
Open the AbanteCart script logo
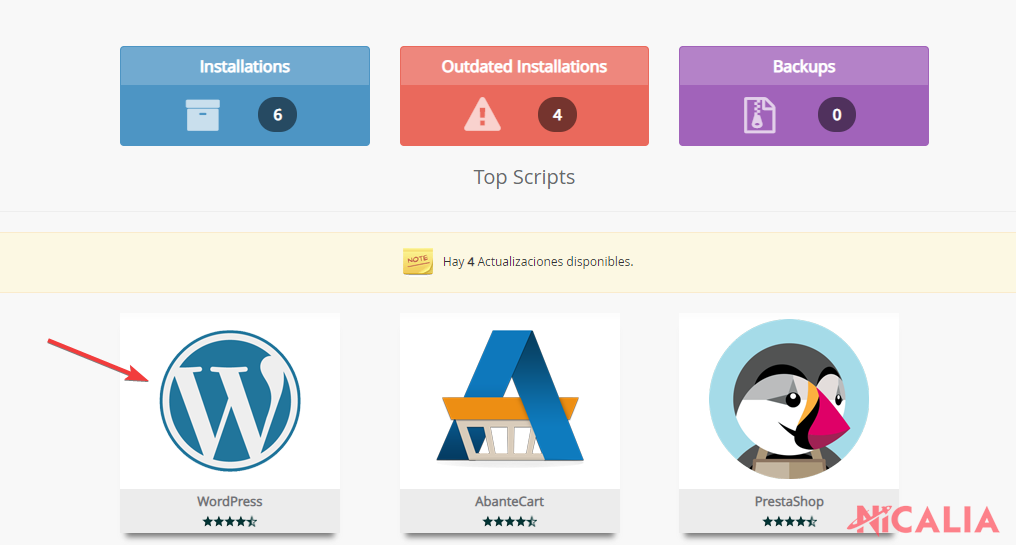(x=509, y=400)
